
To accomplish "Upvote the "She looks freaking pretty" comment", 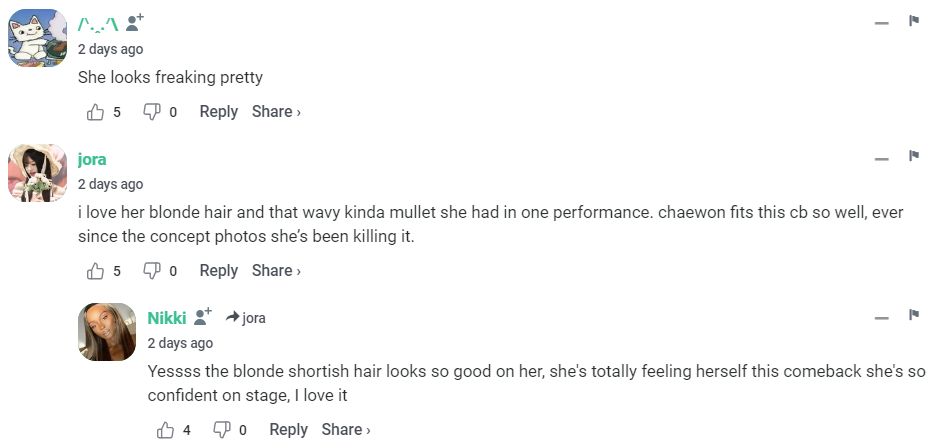I will pos(96,112).
